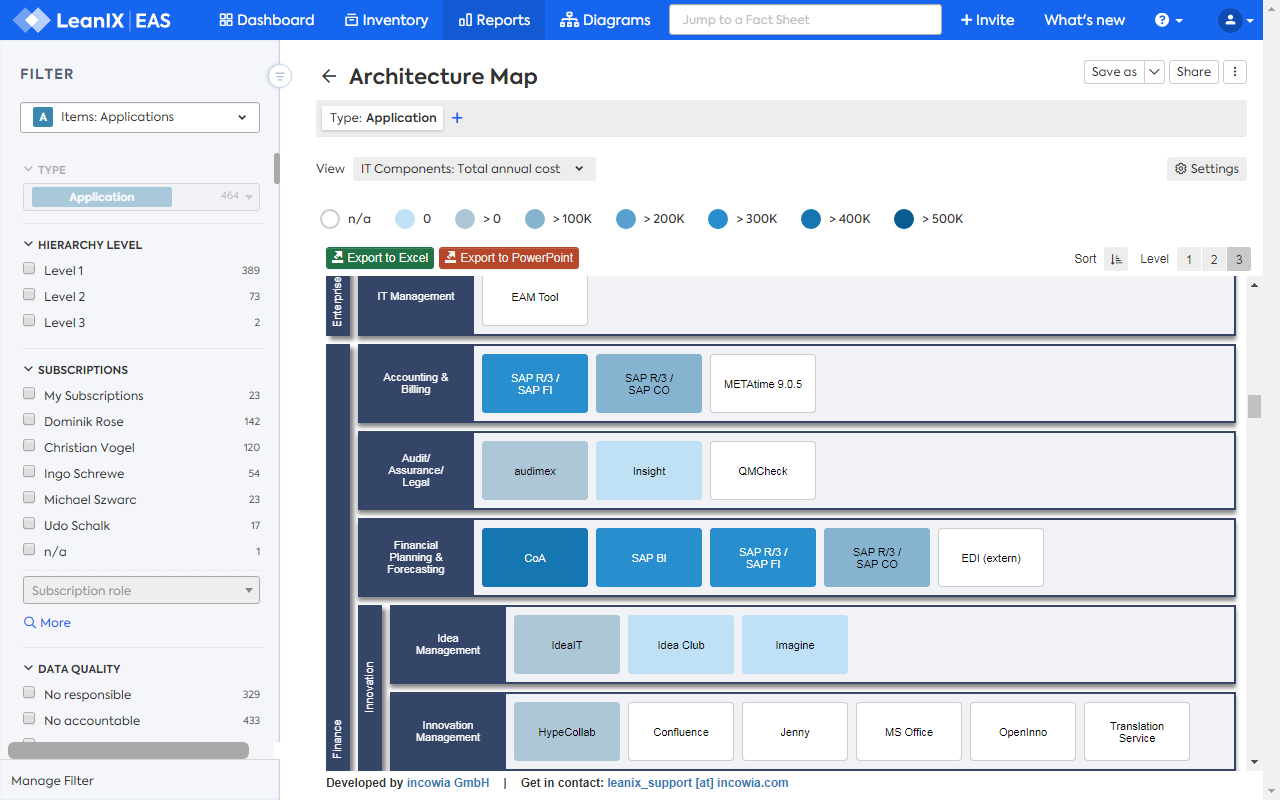Collapse the DATA QUALITY section
This screenshot has height=800, width=1280.
point(71,669)
